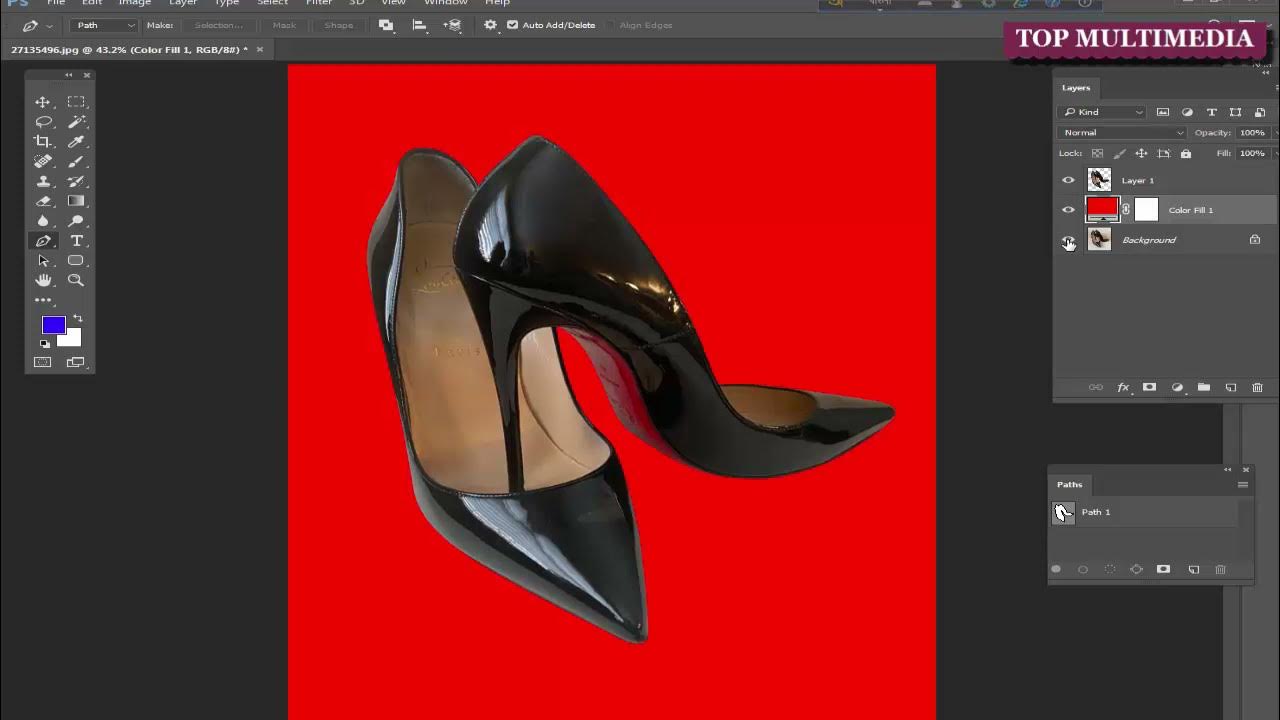Add a layer mask from Layers panel

[x=1149, y=387]
